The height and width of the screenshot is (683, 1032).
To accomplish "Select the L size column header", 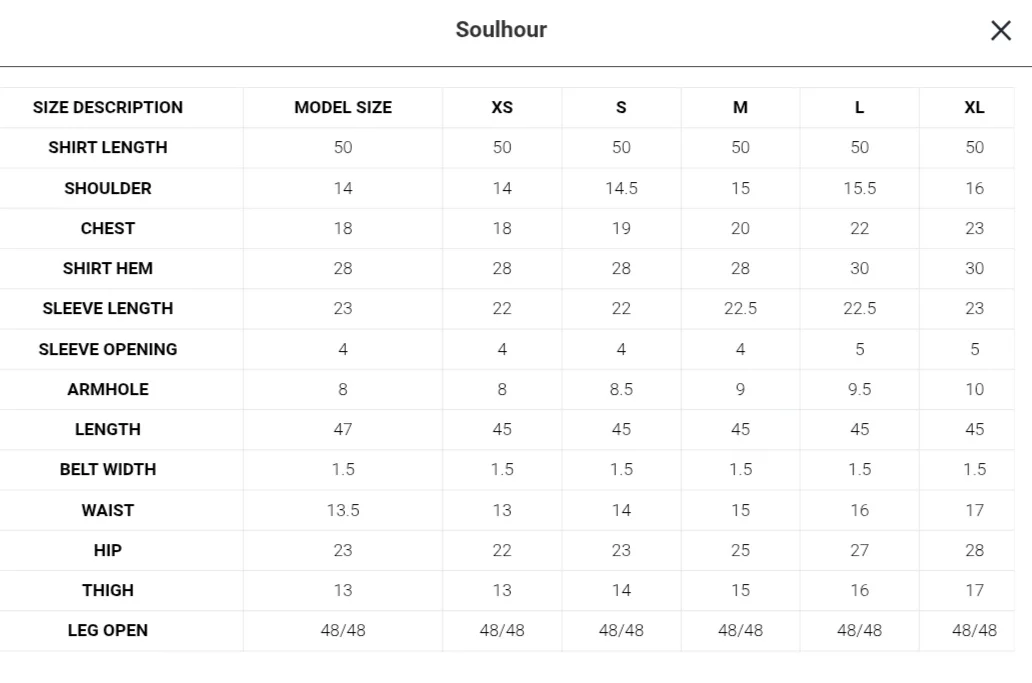I will 859,108.
